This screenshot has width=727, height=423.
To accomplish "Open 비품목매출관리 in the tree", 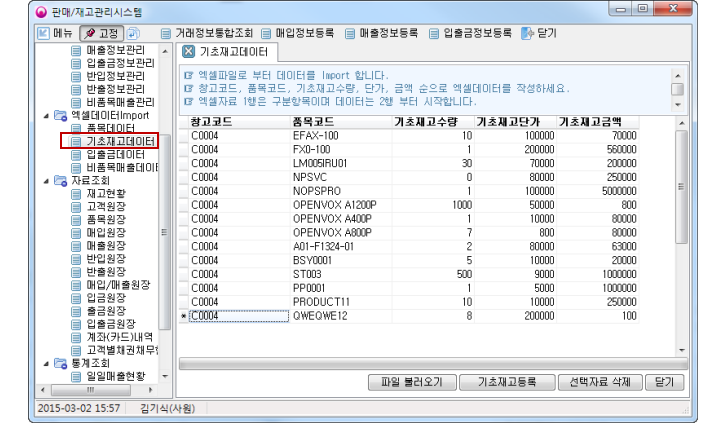I will pos(121,102).
